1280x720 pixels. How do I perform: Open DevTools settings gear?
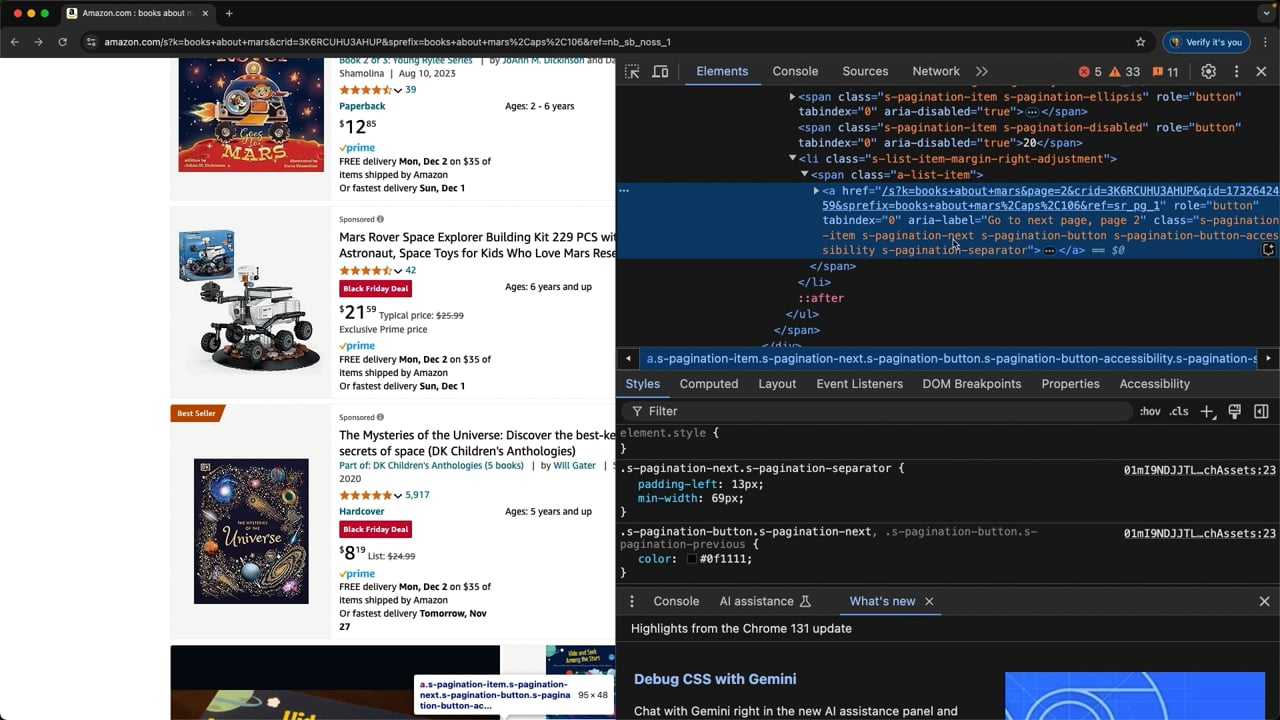[x=1208, y=72]
